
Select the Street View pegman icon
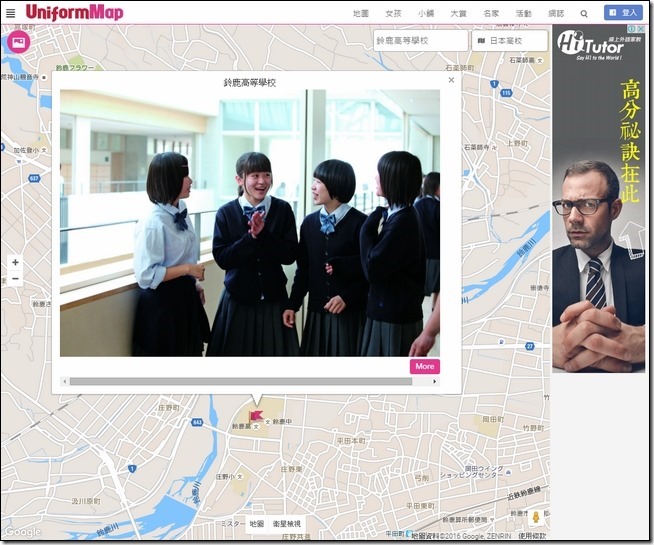(537, 517)
